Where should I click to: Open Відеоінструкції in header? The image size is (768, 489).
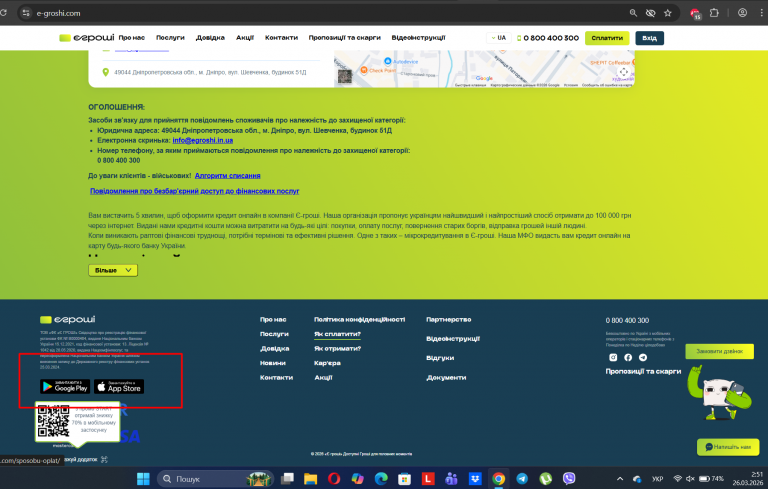[418, 38]
